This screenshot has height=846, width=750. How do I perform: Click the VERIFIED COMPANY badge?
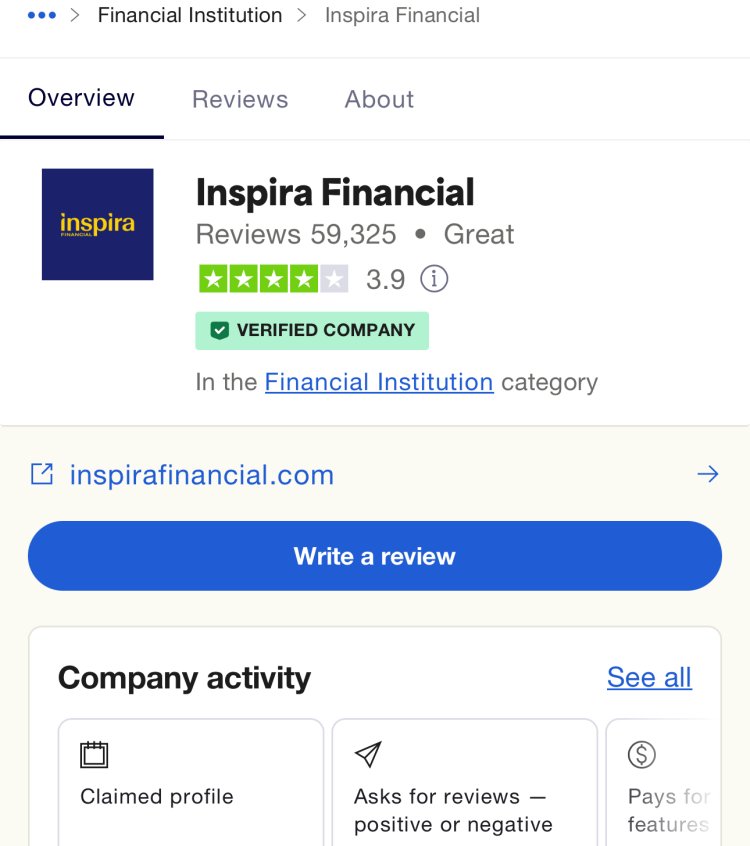click(x=312, y=330)
